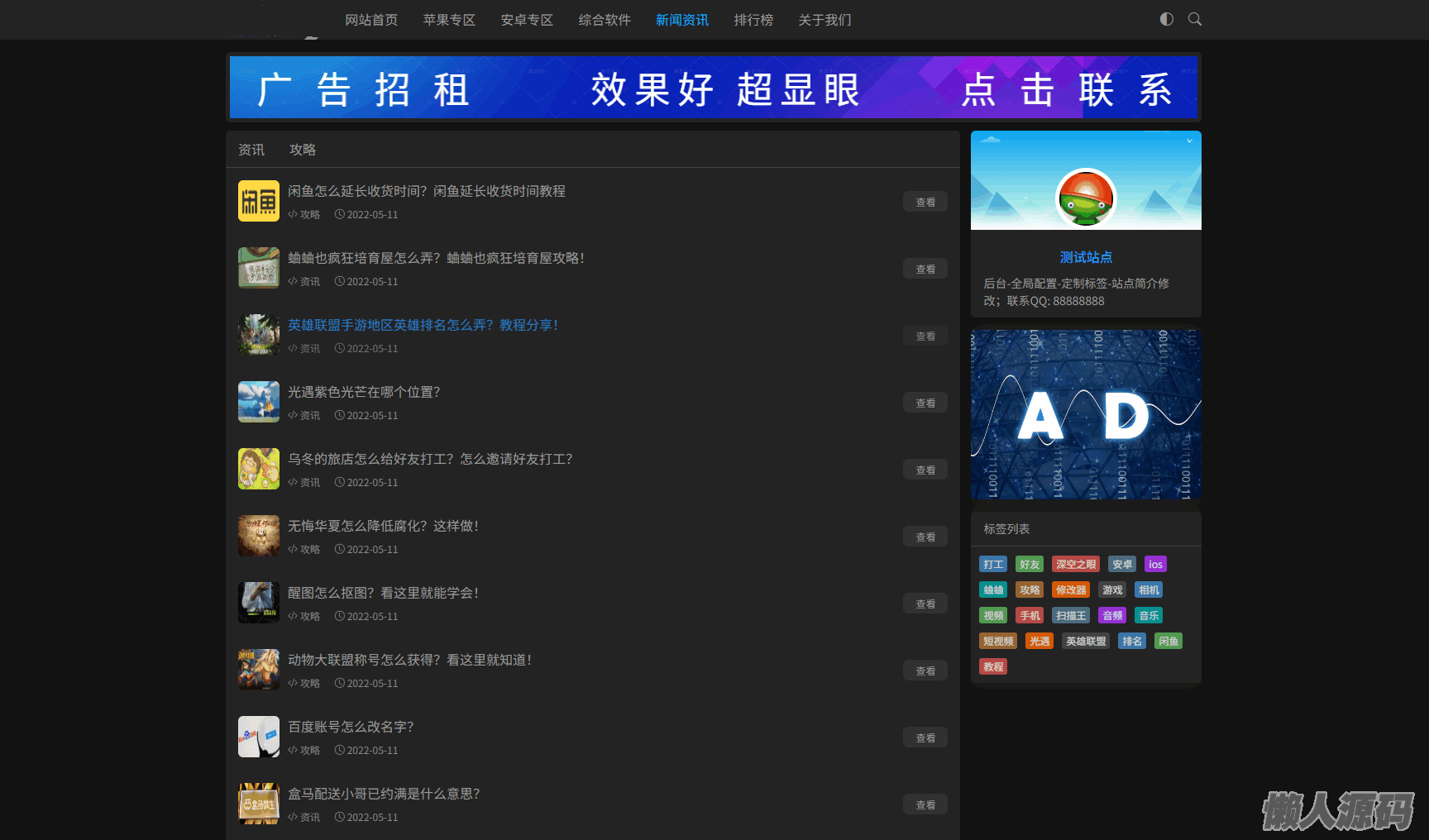
Task: Click 查看 button for the 闲鱼 article
Action: (x=925, y=202)
